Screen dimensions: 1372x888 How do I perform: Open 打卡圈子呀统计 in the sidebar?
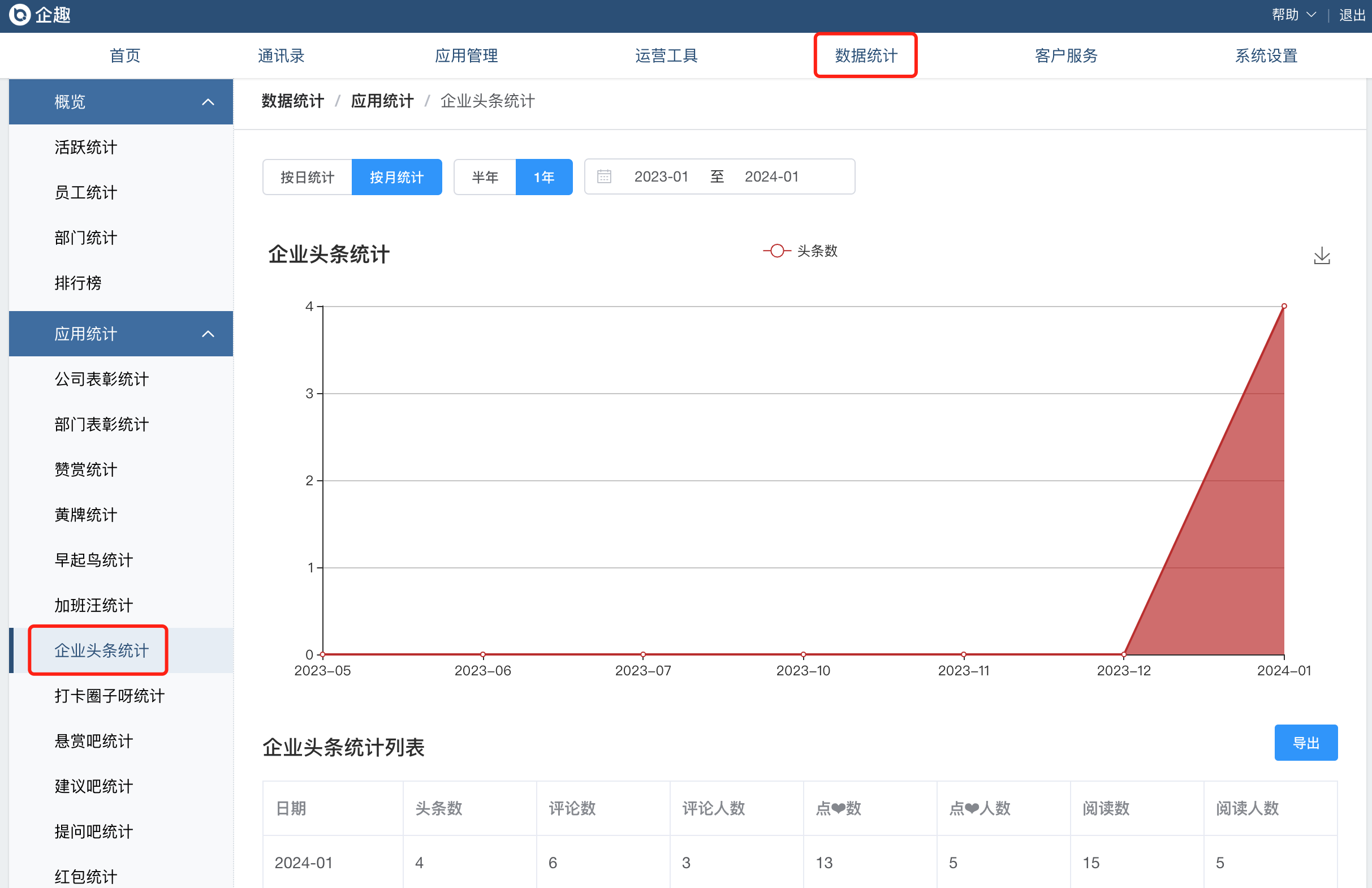coord(110,696)
